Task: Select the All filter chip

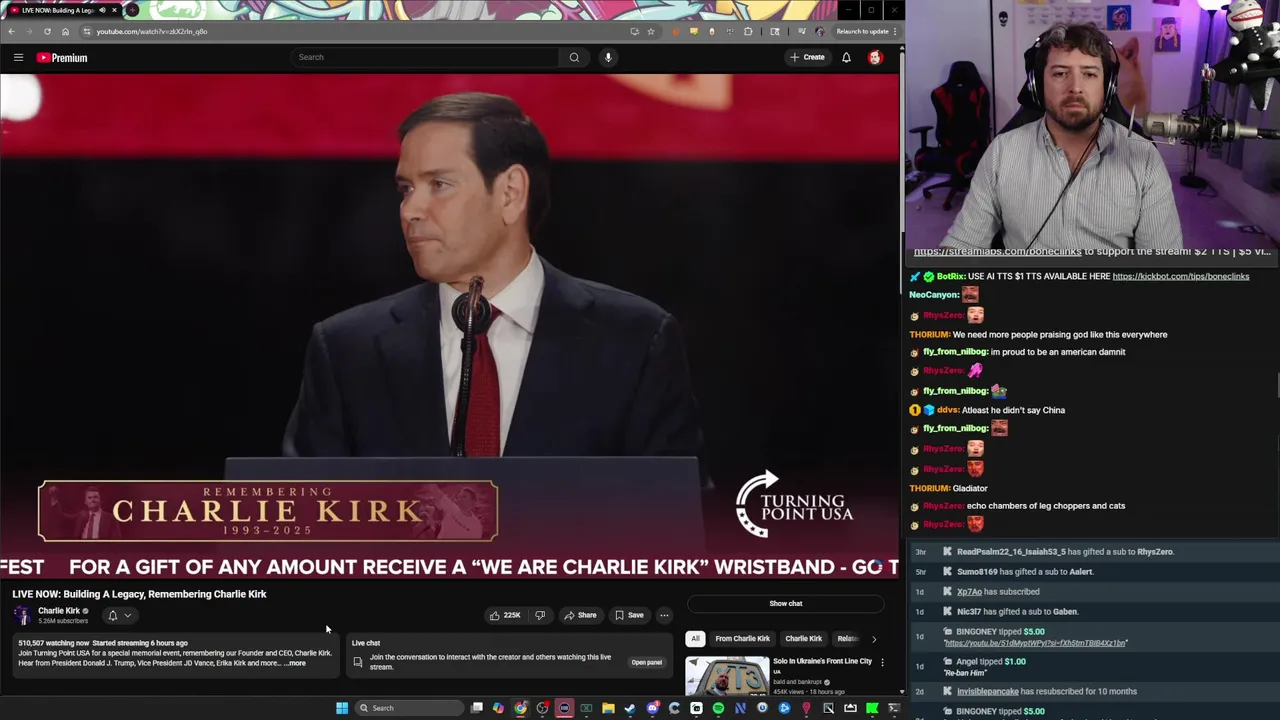Action: pyautogui.click(x=695, y=638)
